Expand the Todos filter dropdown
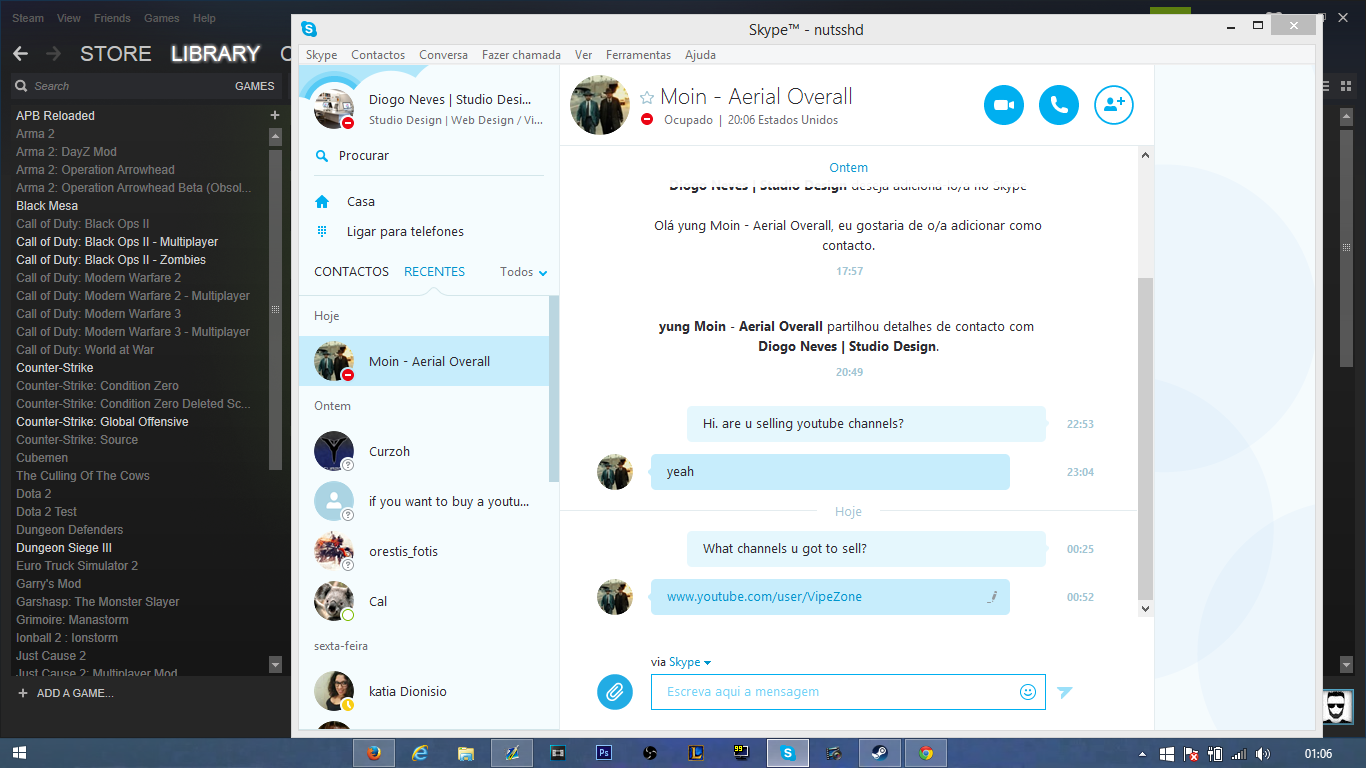 524,272
